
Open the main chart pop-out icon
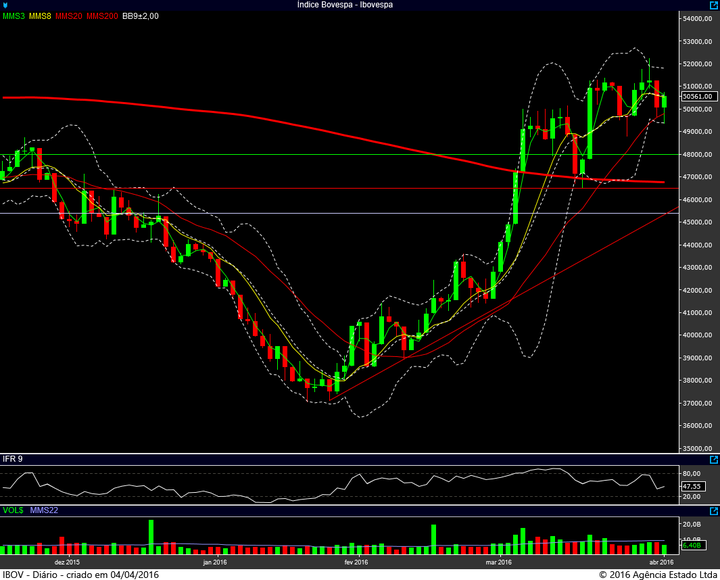tap(714, 5)
